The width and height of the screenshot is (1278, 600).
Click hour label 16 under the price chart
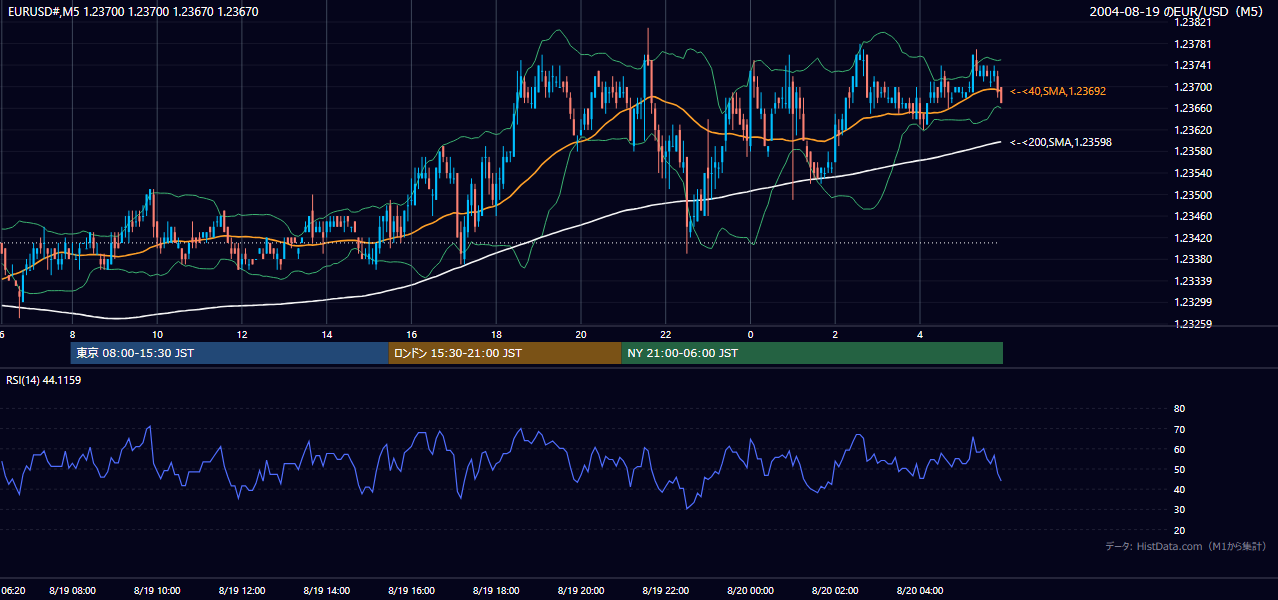click(x=412, y=334)
